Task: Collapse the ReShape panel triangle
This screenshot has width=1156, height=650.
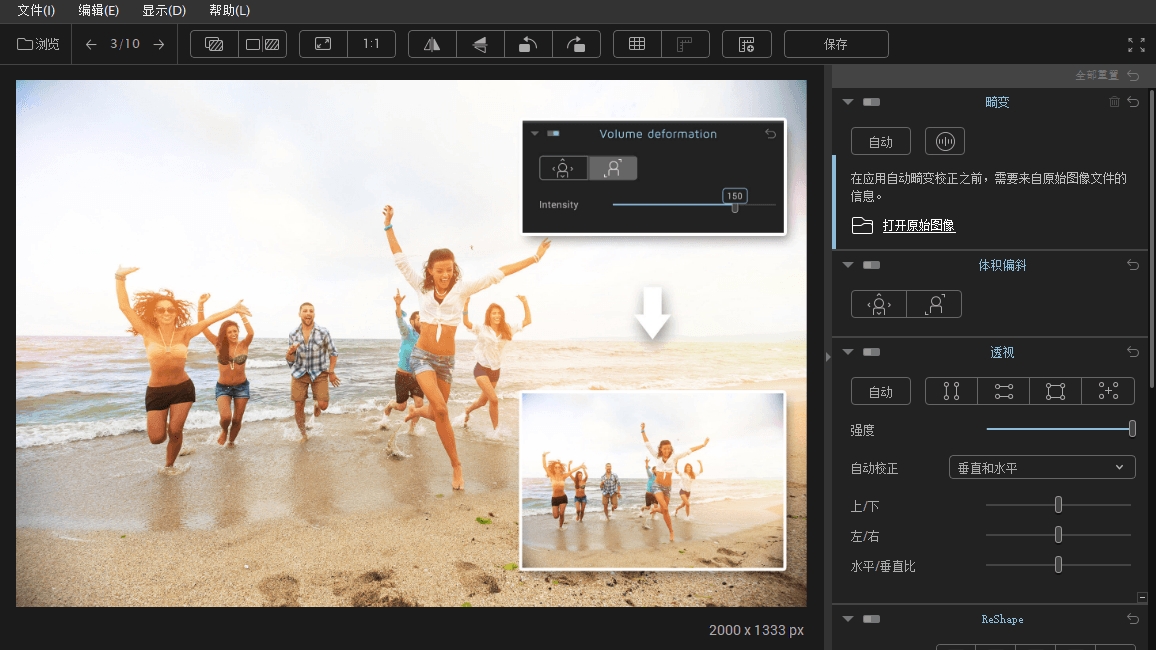Action: click(x=848, y=619)
